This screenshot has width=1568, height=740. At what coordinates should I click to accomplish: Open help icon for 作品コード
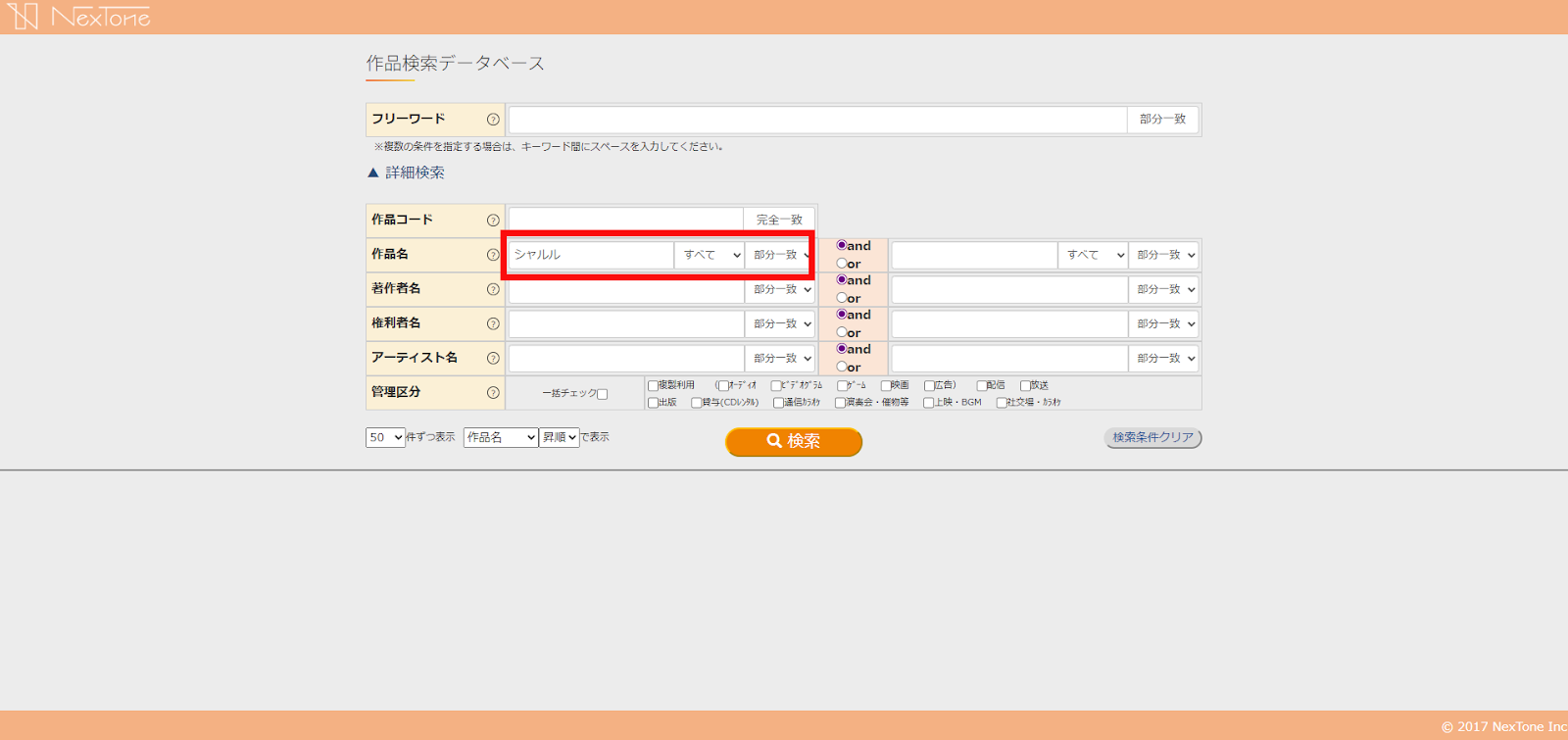point(493,221)
